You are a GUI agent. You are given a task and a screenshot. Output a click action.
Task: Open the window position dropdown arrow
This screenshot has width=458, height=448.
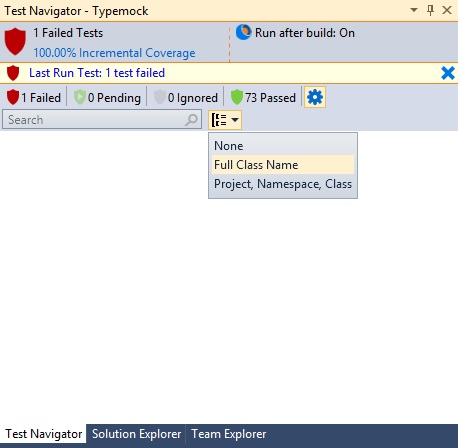414,10
